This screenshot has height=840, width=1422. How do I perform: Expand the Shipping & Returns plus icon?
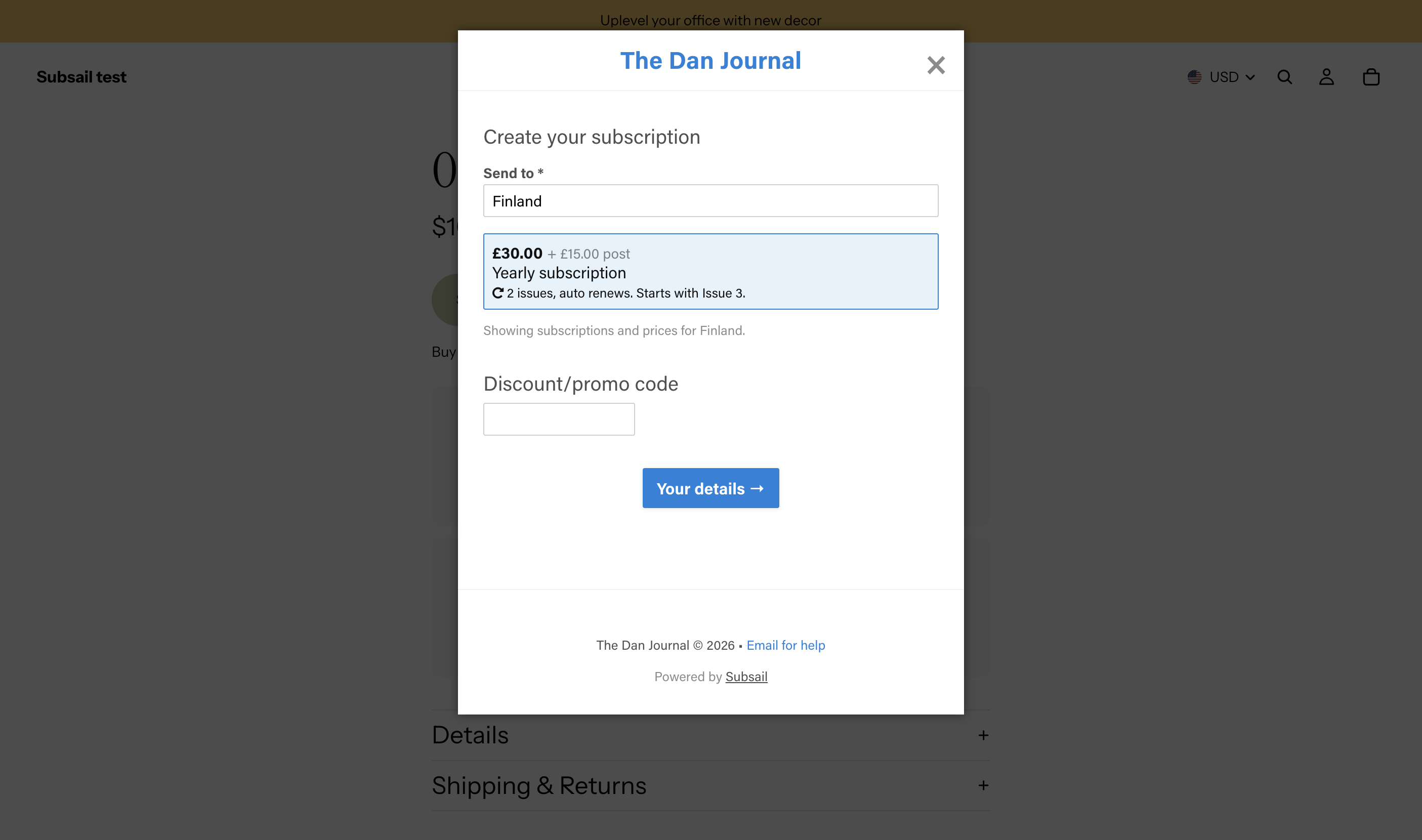tap(983, 786)
